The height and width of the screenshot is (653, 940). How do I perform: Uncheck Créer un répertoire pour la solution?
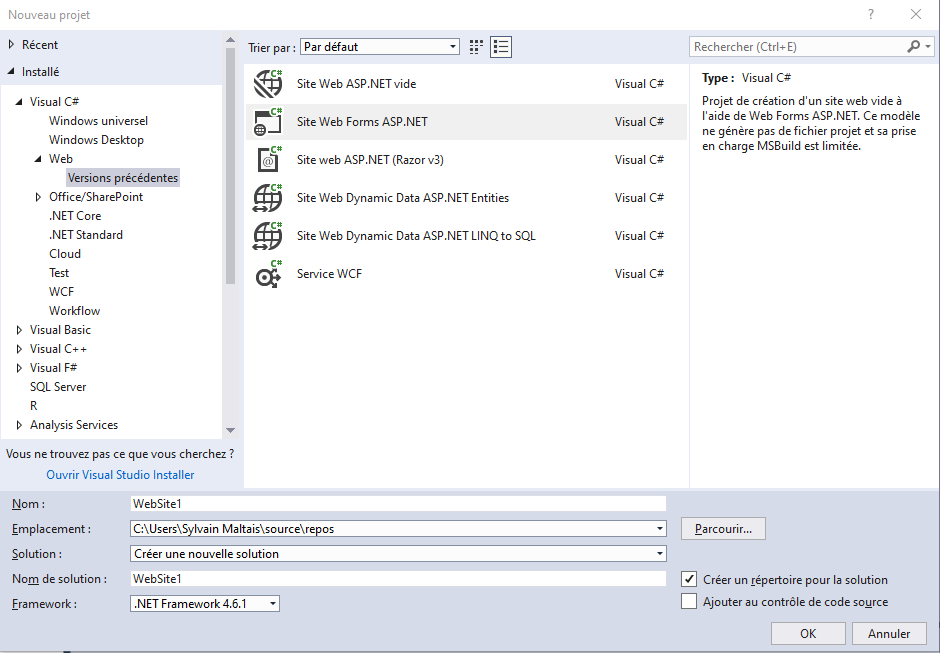point(688,579)
